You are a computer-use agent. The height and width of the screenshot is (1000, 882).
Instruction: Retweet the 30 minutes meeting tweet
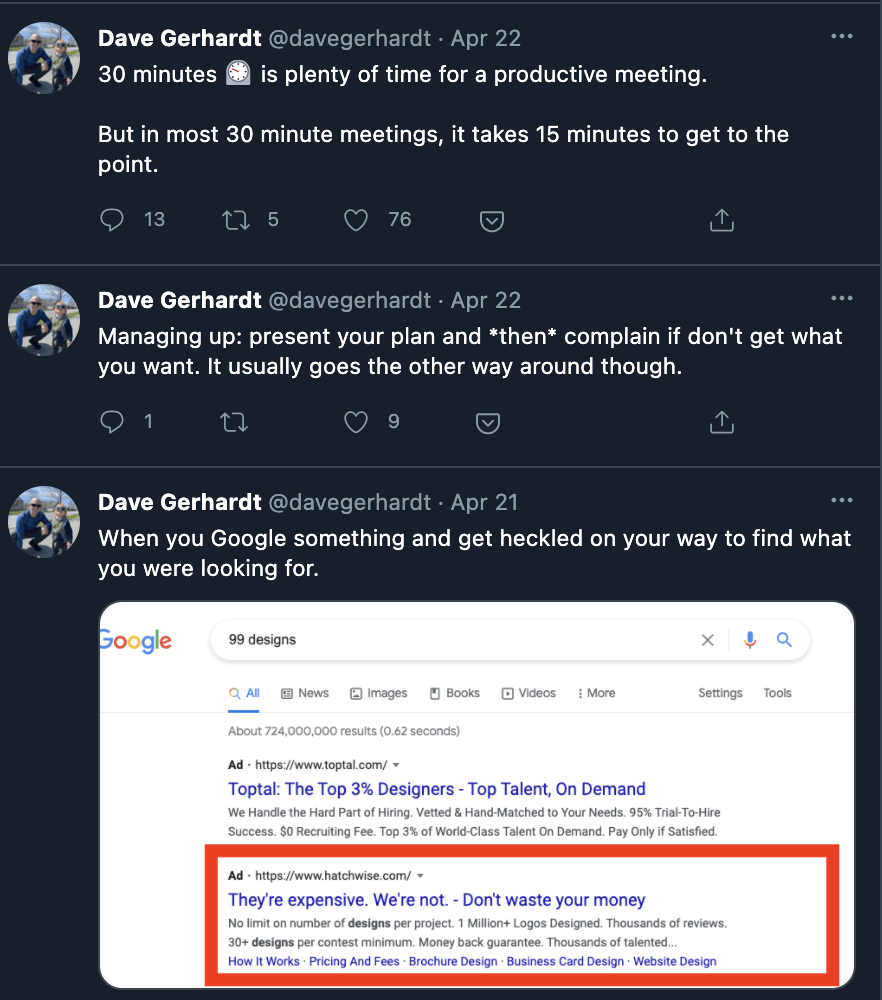[235, 220]
